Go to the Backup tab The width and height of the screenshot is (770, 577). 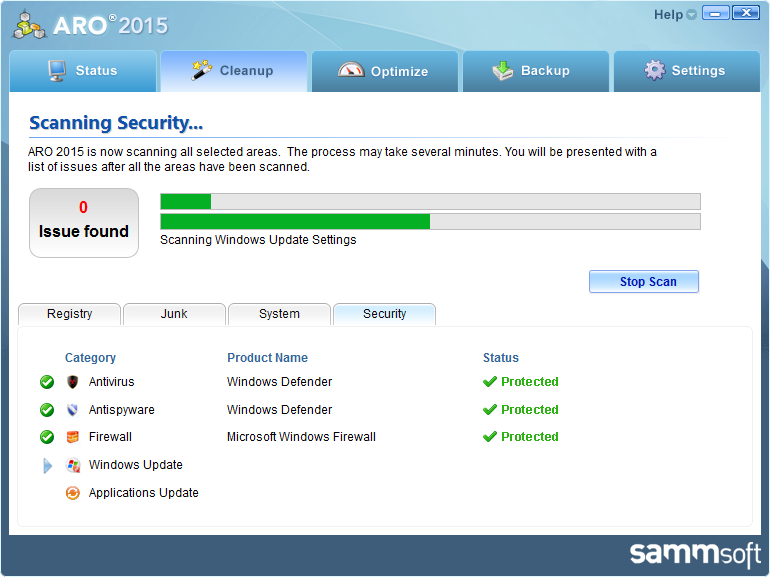[x=533, y=71]
